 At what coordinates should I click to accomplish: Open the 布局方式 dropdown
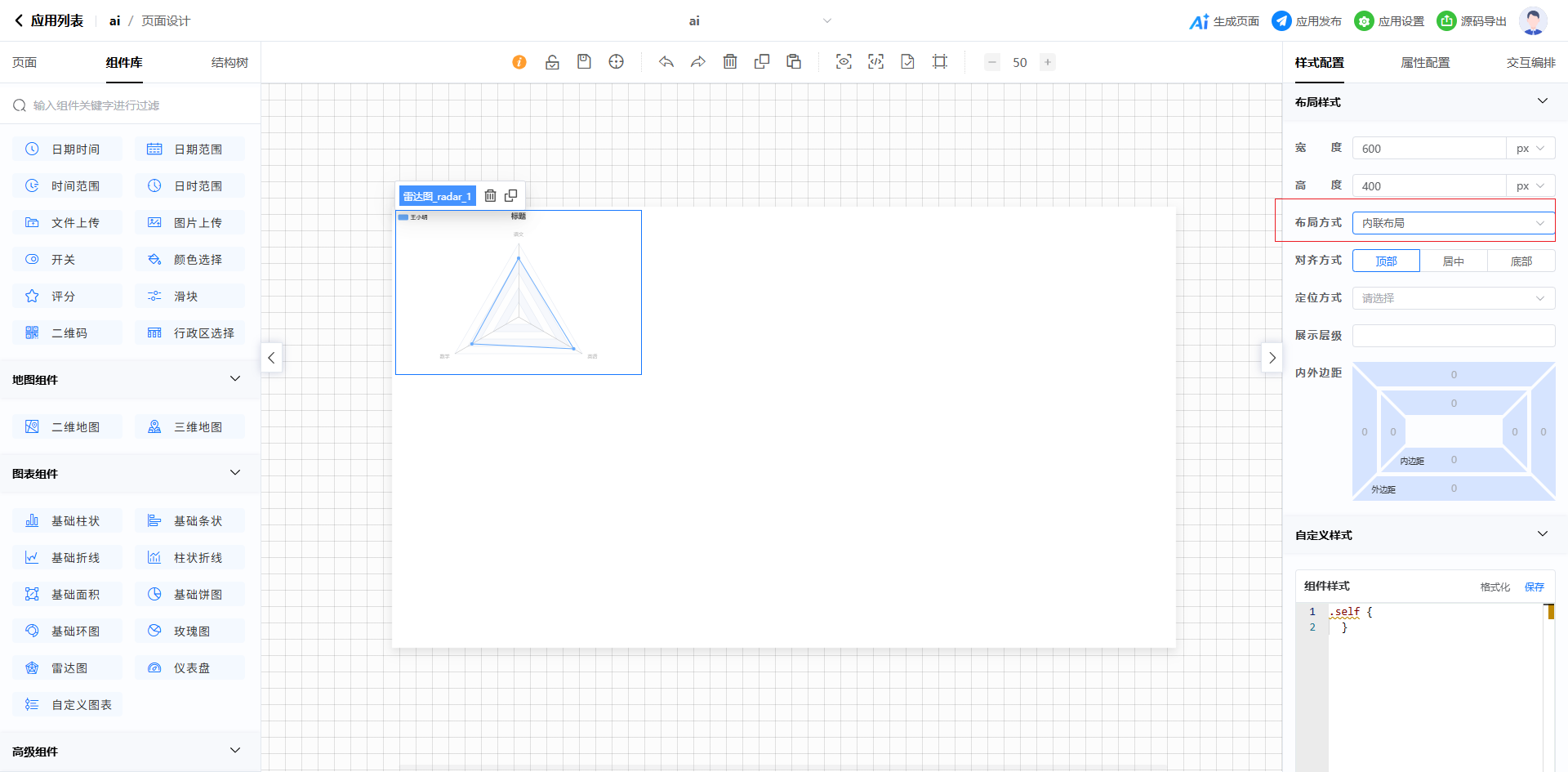pos(1453,223)
